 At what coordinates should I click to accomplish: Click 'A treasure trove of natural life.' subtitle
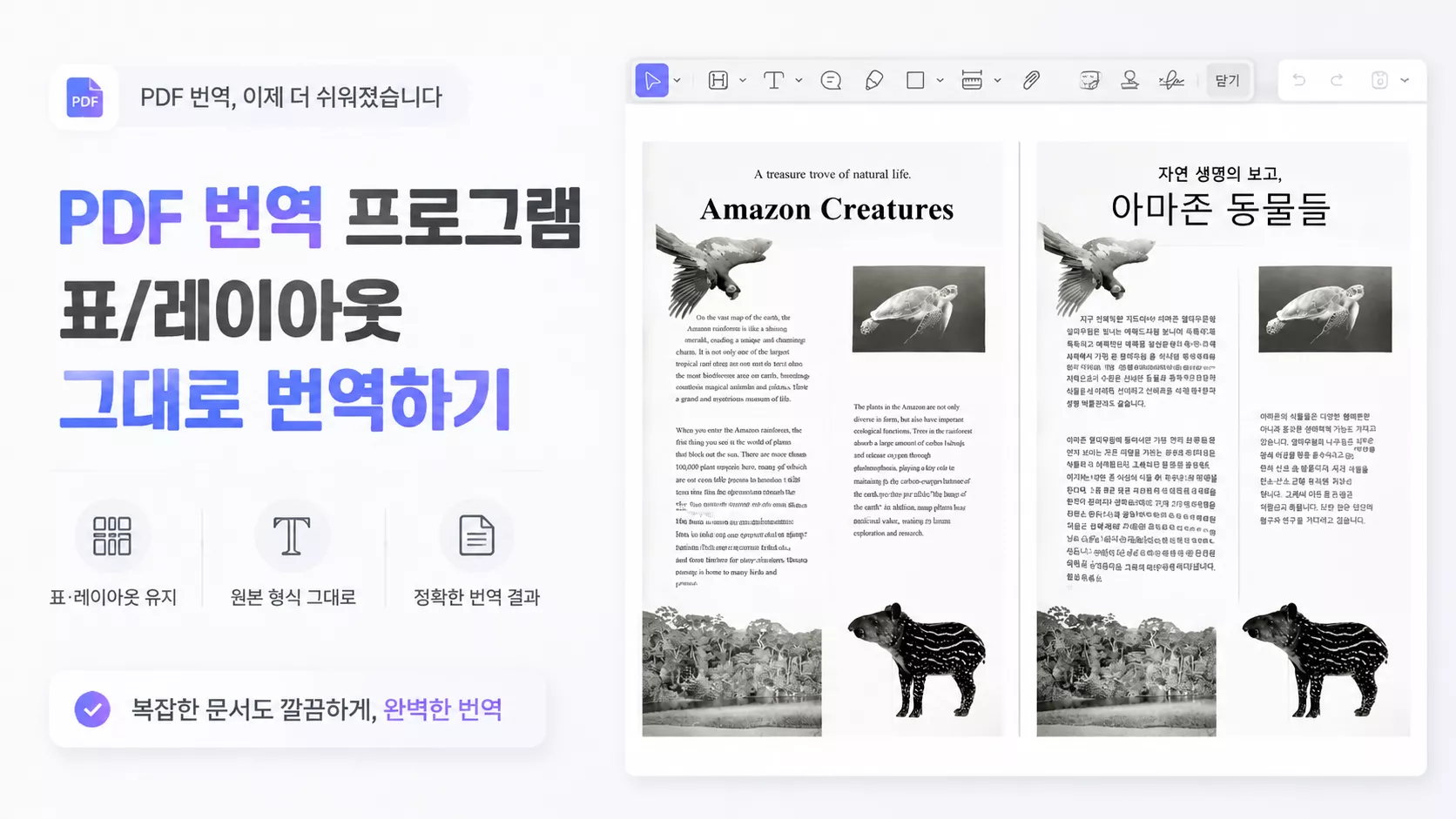pyautogui.click(x=832, y=174)
